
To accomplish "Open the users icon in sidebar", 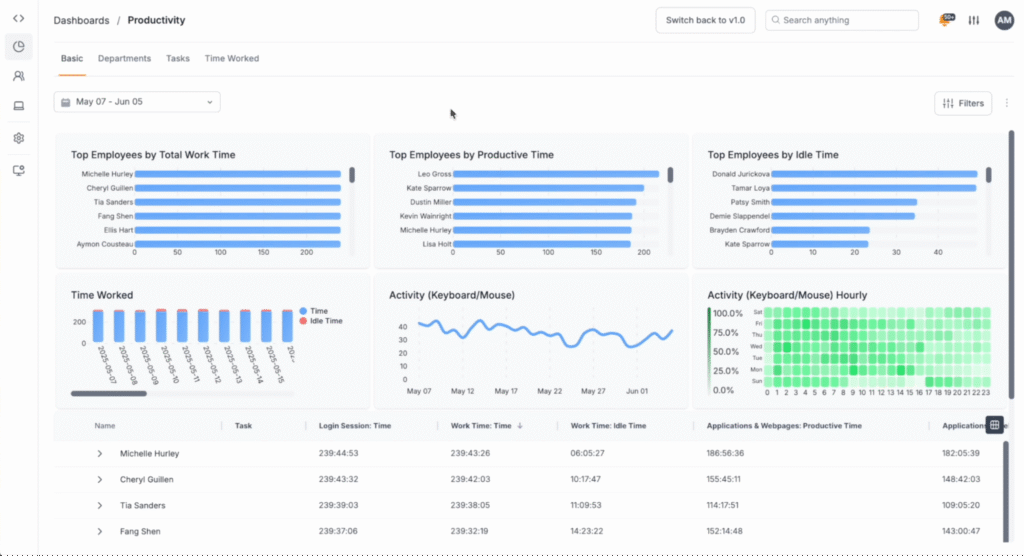I will [18, 76].
